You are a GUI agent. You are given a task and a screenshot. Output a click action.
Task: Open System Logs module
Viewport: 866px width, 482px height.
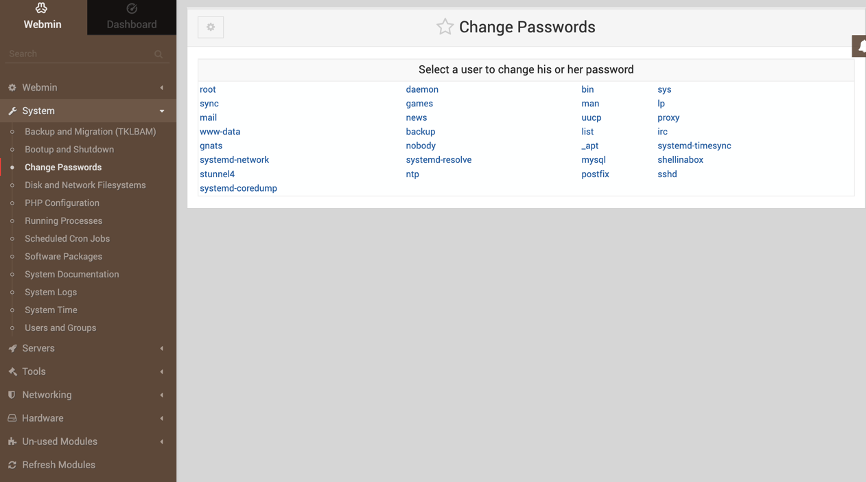[x=51, y=292]
